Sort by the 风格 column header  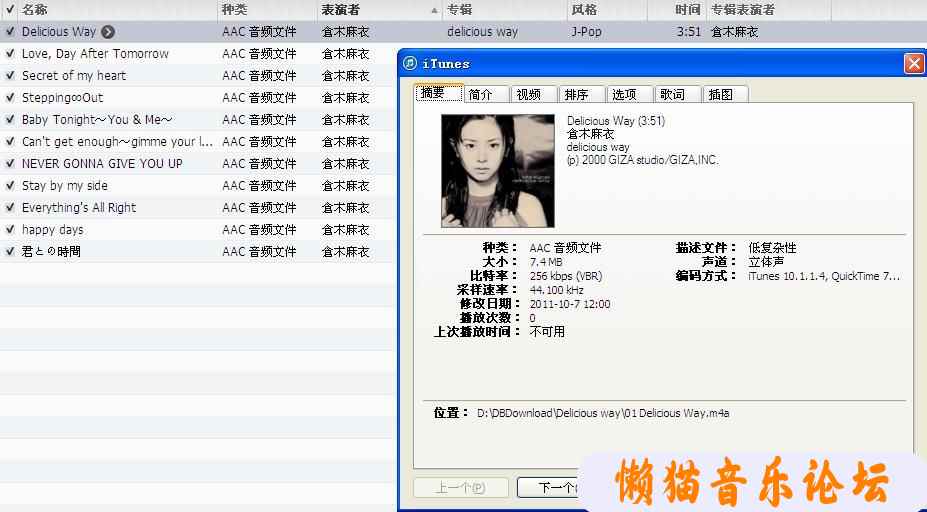[607, 10]
